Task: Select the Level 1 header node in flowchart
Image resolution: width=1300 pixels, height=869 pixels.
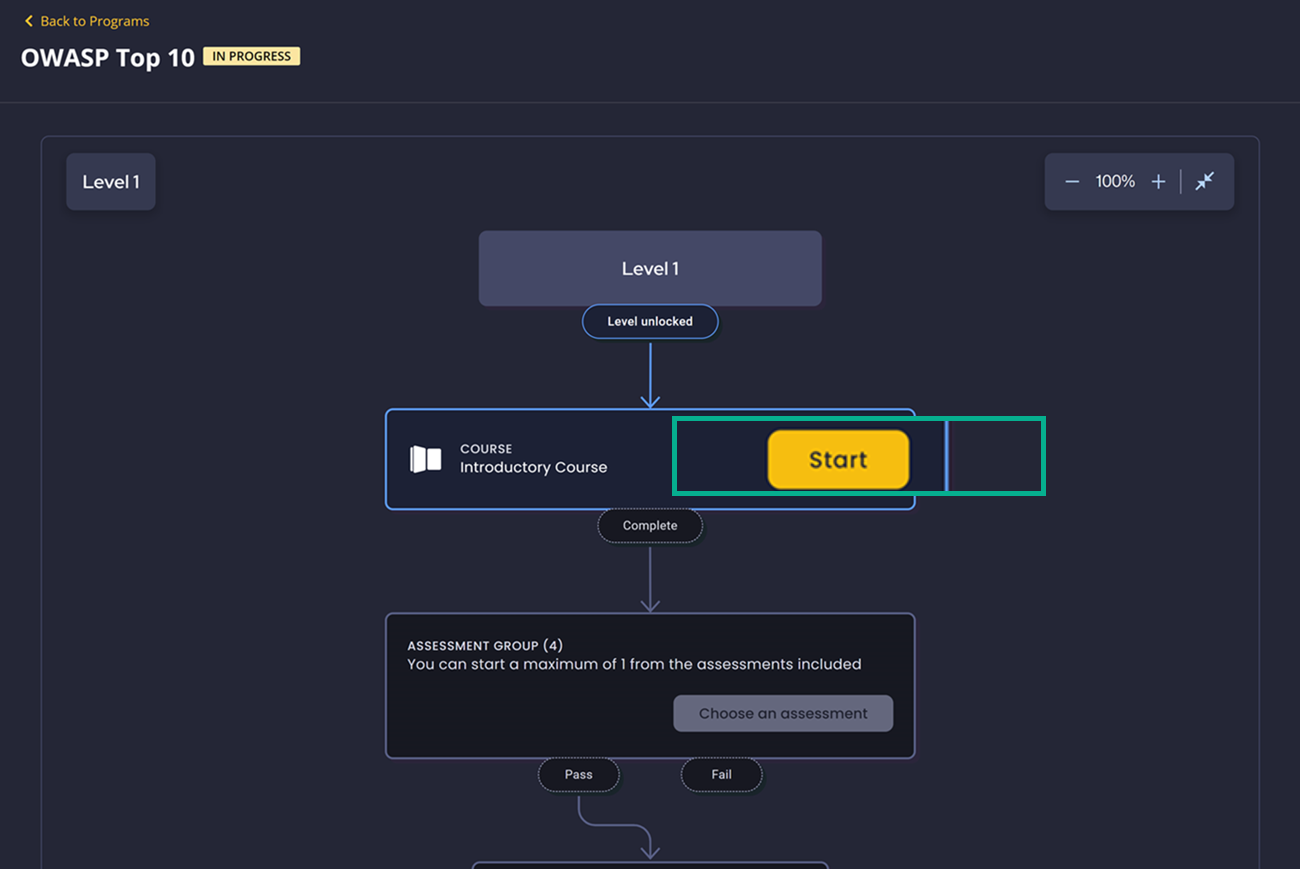Action: tap(650, 269)
